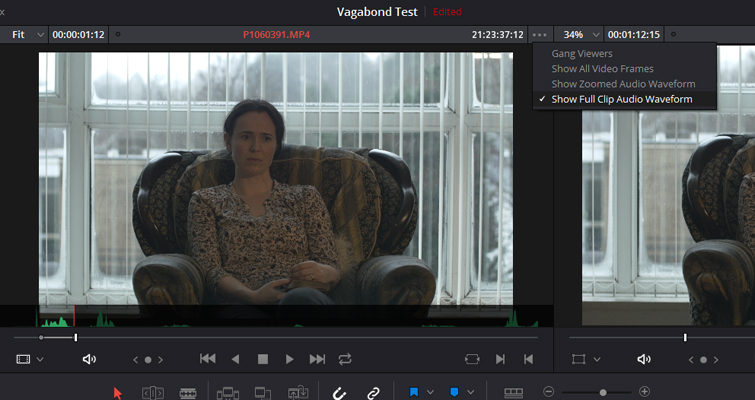
Task: Open the Fit zoom dropdown
Action: 28,34
